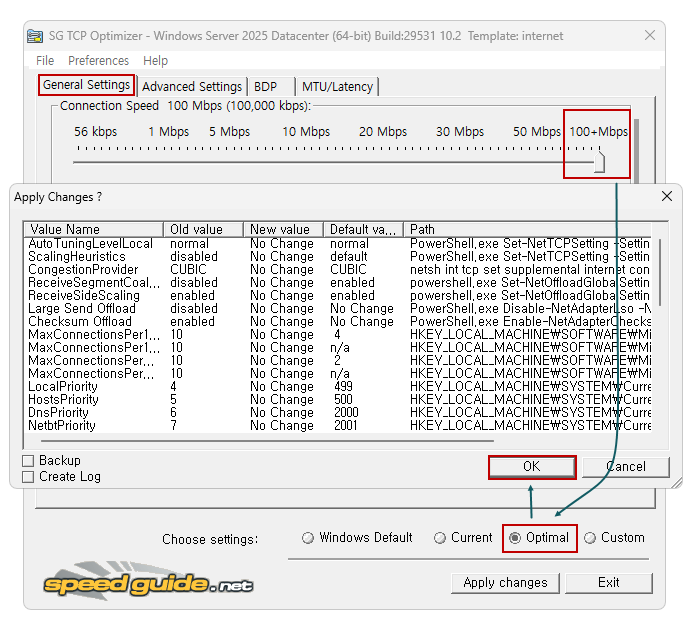696x638 pixels.
Task: Select the NetbtPriority row
Action: click(x=337, y=425)
